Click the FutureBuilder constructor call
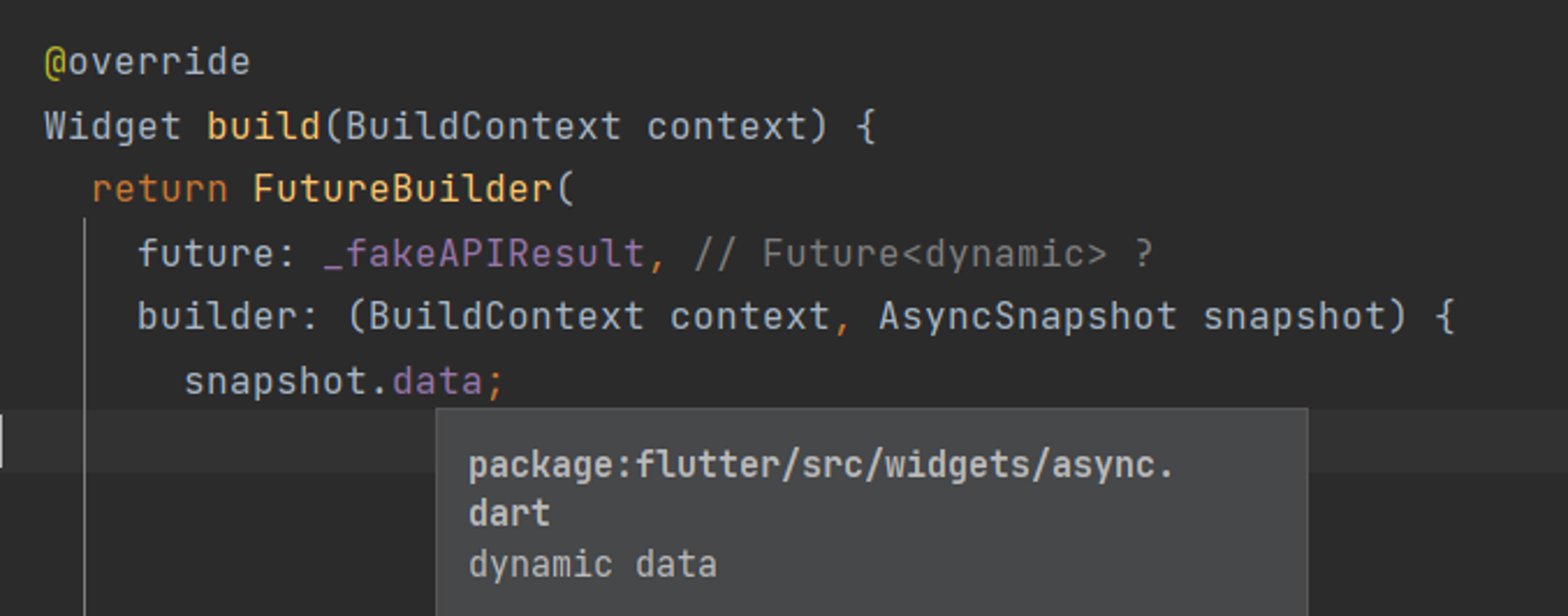This screenshot has width=1568, height=616. (x=403, y=190)
